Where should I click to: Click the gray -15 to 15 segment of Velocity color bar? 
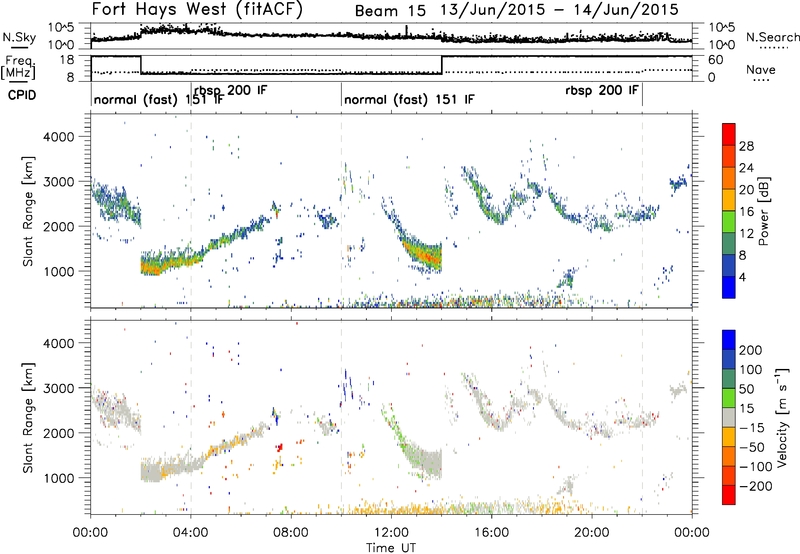click(729, 417)
